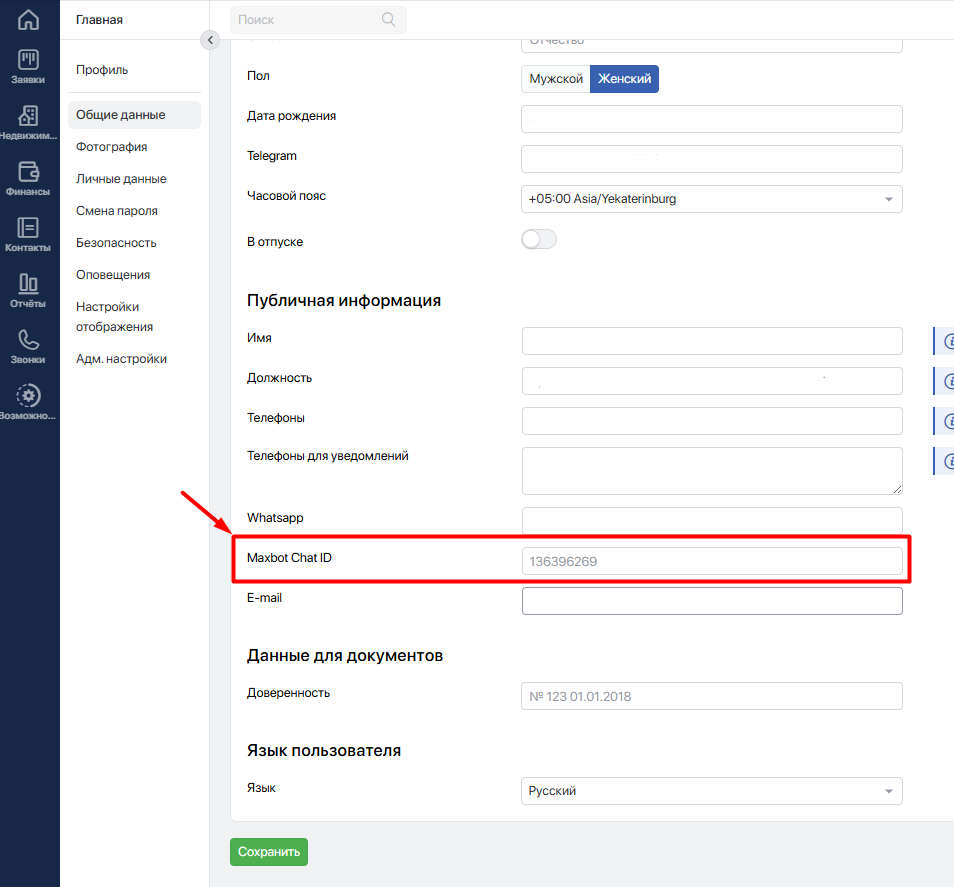The height and width of the screenshot is (887, 954).
Task: Open the Часовой пояс dropdown
Action: click(711, 199)
